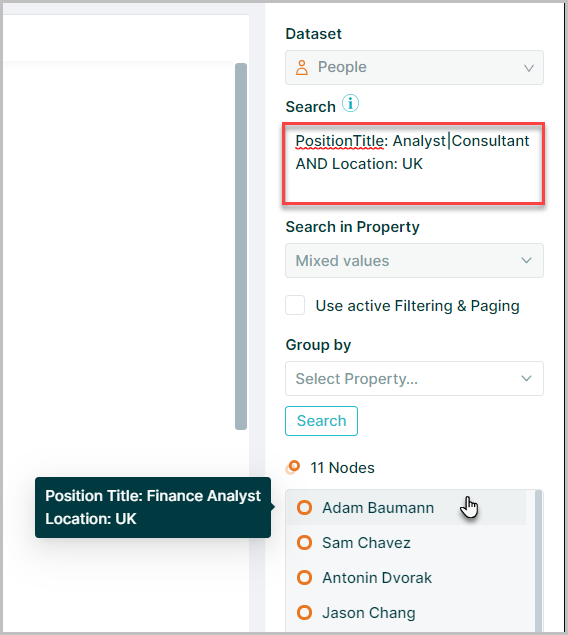Click Sam Chavez's orange node circle
Screen dimensions: 568x635
[x=304, y=543]
